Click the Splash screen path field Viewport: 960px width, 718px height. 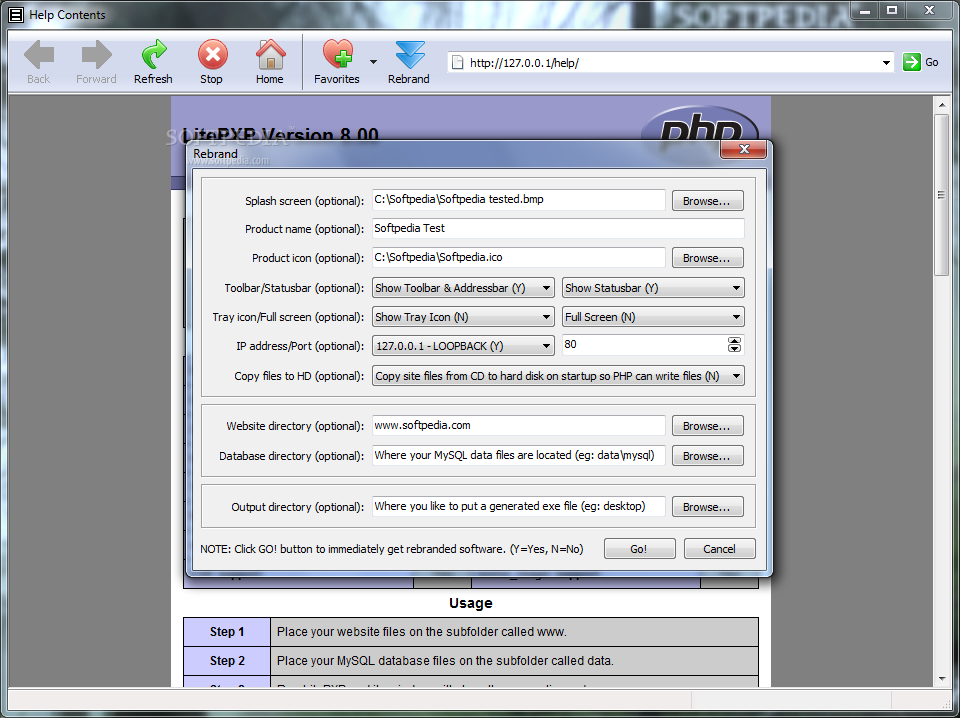[x=519, y=200]
